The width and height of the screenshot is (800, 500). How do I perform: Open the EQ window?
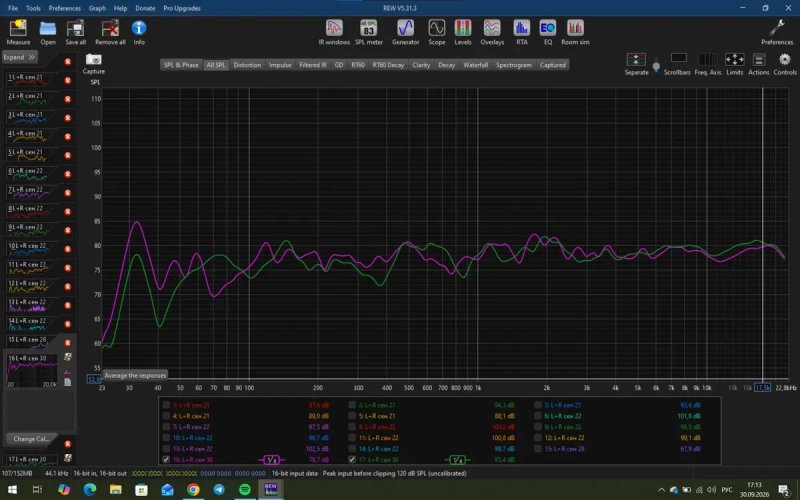click(547, 32)
